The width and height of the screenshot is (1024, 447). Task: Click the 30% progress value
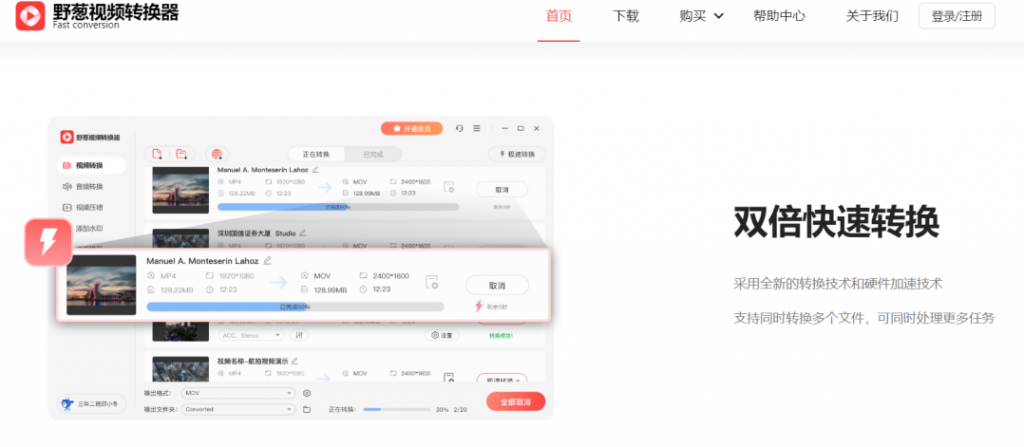click(x=442, y=410)
